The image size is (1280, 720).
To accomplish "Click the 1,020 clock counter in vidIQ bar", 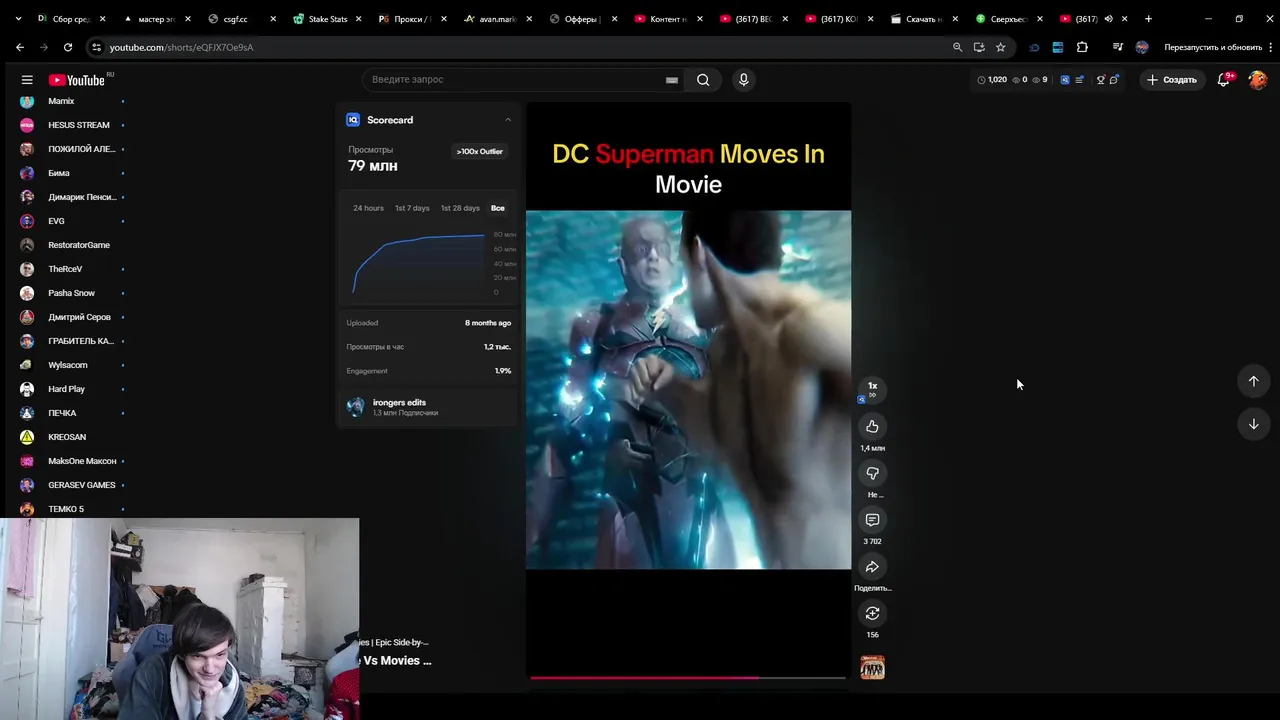I will (992, 80).
